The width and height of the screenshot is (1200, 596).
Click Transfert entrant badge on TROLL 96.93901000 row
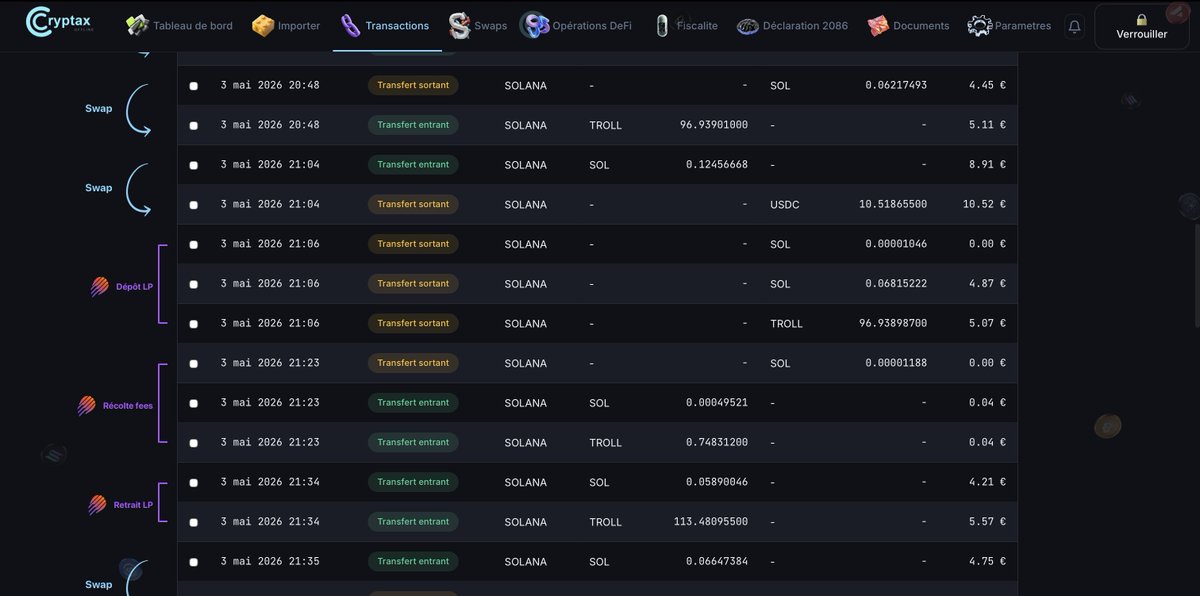pyautogui.click(x=413, y=125)
